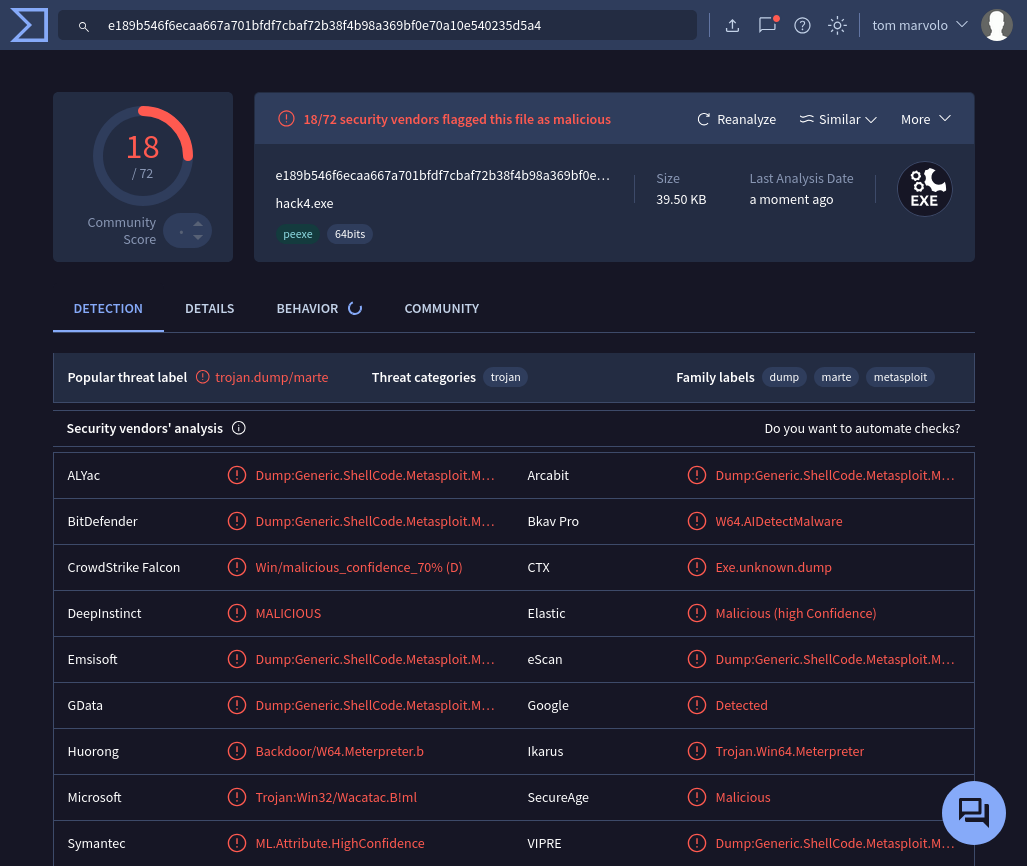Viewport: 1027px width, 866px height.
Task: Open the user profile avatar
Action: coord(997,25)
